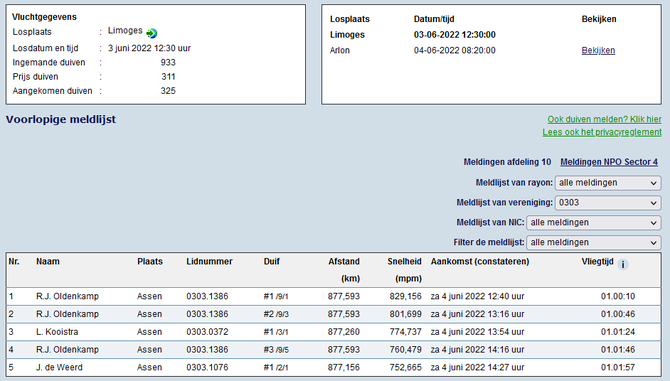
Task: Click duif entry #2 /9/3
Action: click(276, 314)
